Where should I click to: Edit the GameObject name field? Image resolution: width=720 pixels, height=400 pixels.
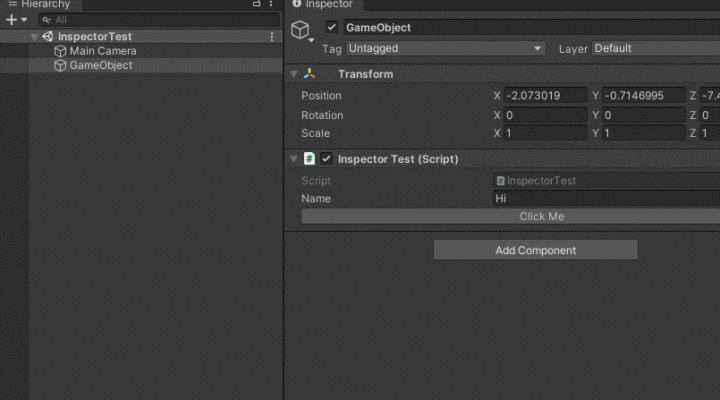pos(532,28)
